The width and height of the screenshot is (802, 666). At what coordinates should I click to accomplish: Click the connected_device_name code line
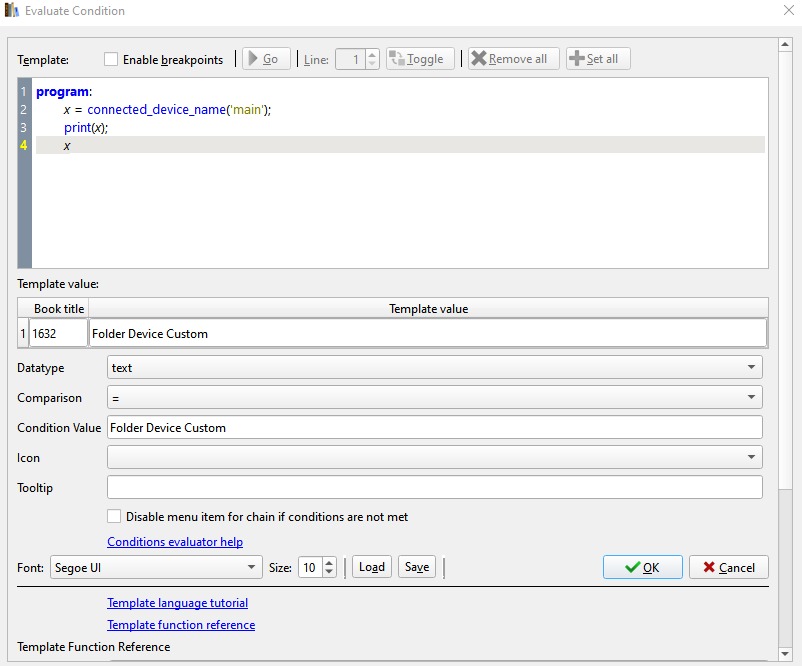tap(167, 109)
